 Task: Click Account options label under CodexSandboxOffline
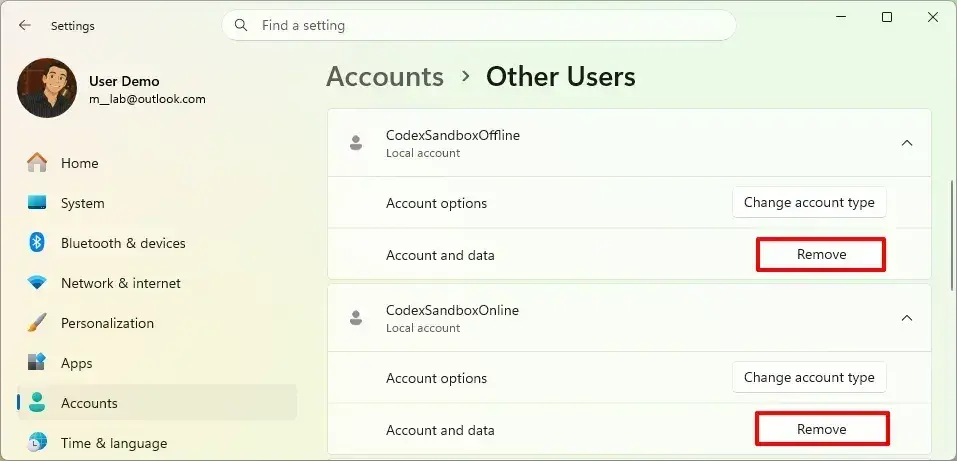pos(436,203)
